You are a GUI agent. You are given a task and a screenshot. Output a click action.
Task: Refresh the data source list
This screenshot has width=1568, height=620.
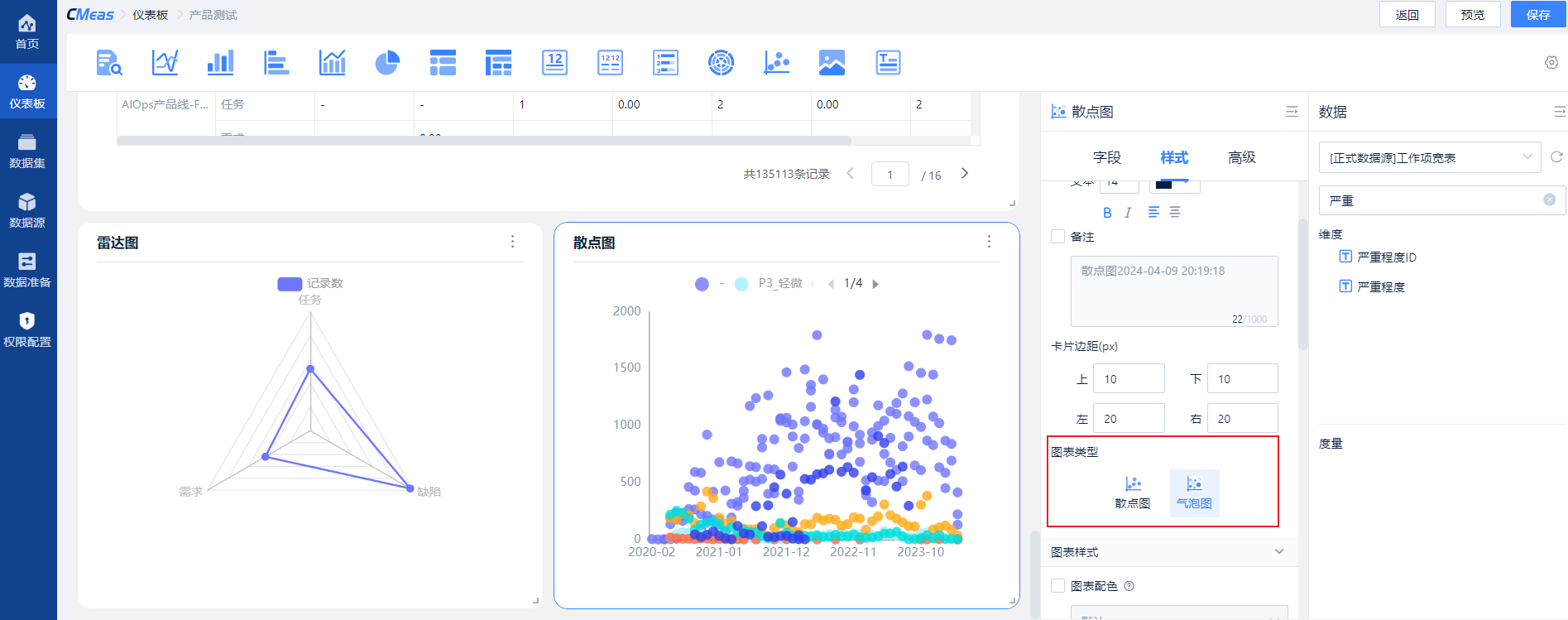tap(1556, 157)
